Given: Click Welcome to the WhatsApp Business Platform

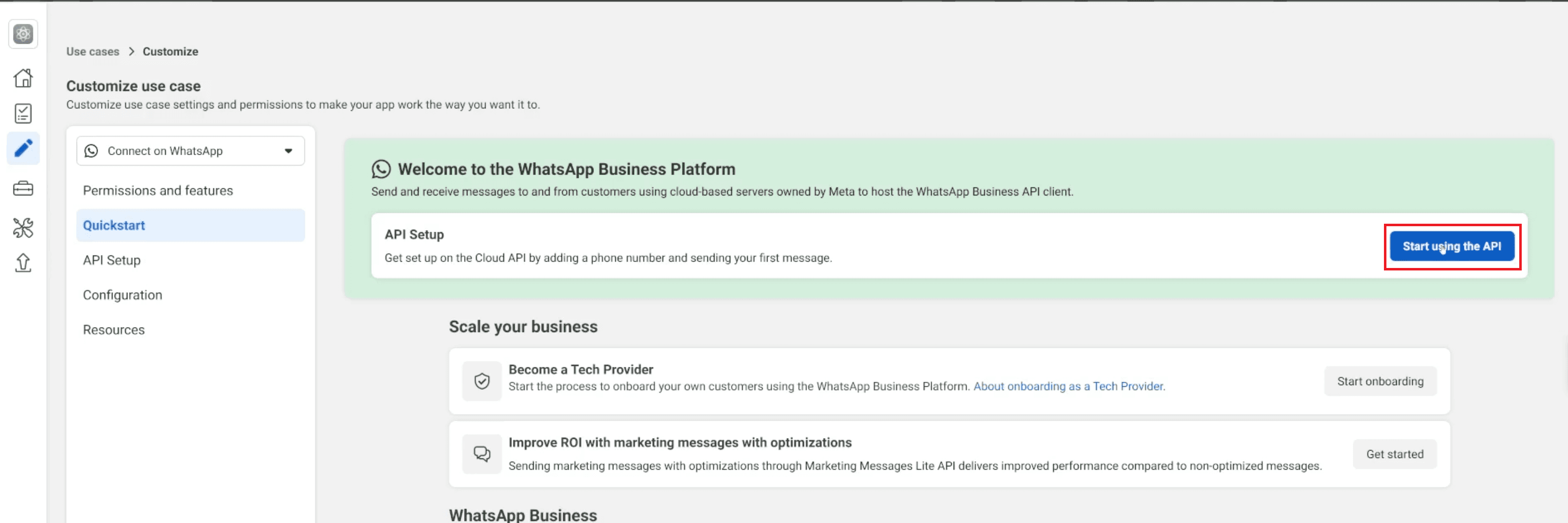Looking at the screenshot, I should tap(567, 169).
